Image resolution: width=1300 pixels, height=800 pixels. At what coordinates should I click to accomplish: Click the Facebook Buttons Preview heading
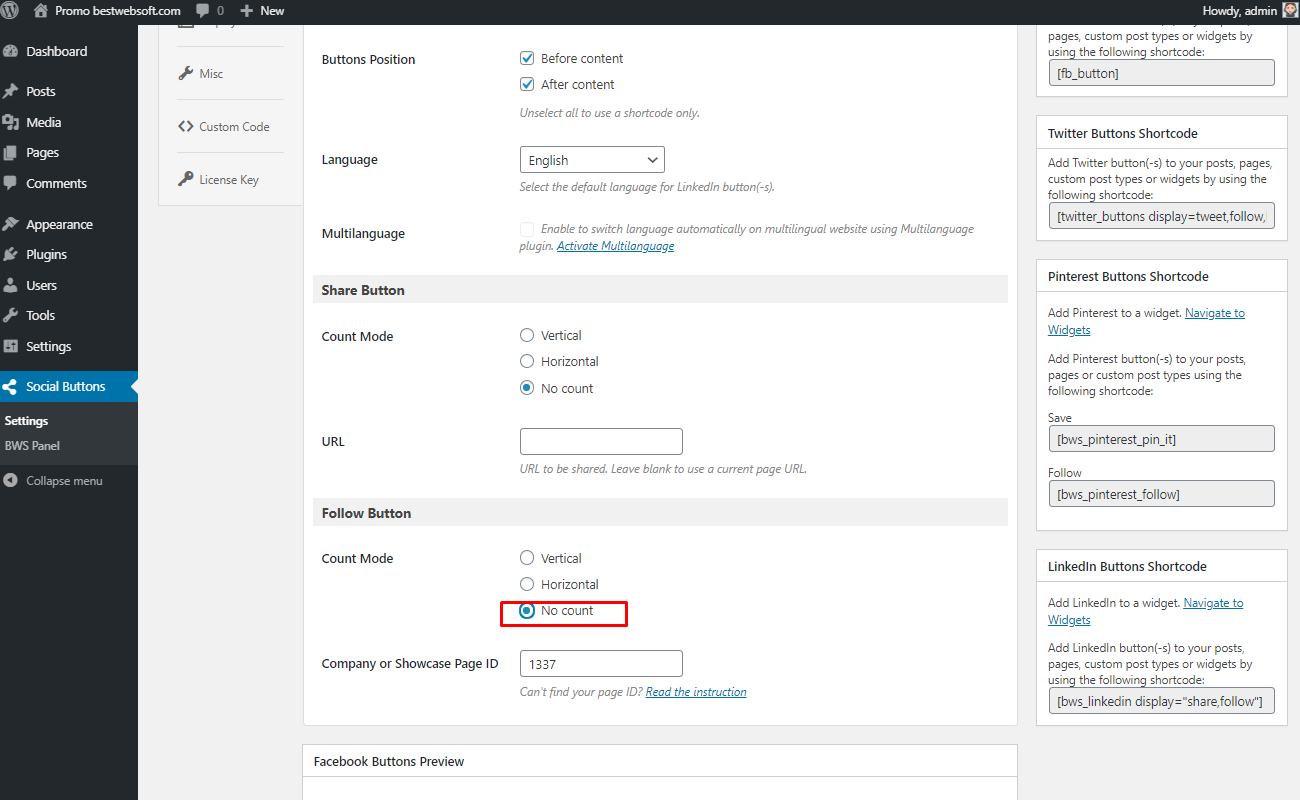389,761
